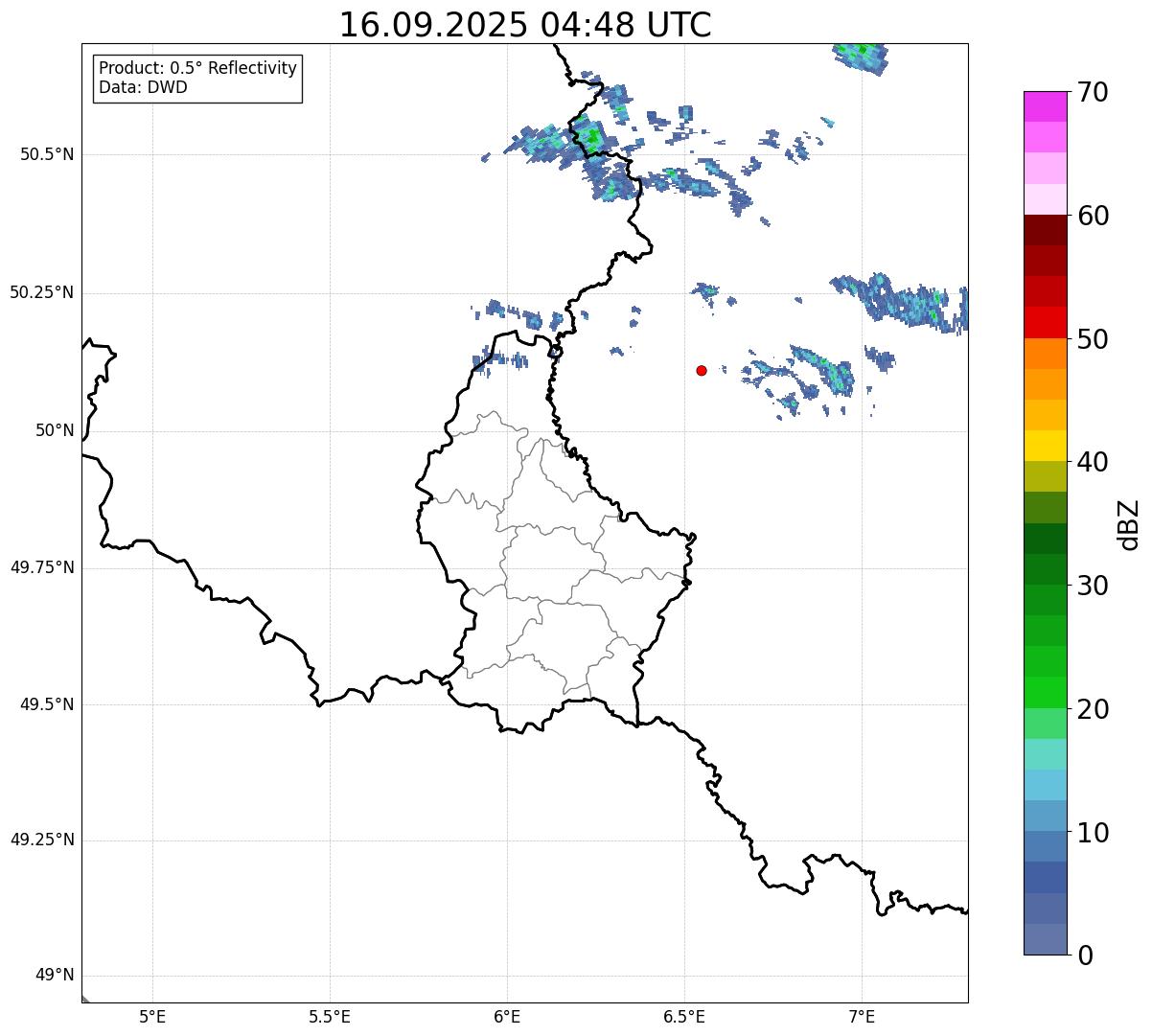Screen dimensions: 1152x1036
Task: Pick the yellow swatch just above 40 dBZ
Action: pos(1045,447)
